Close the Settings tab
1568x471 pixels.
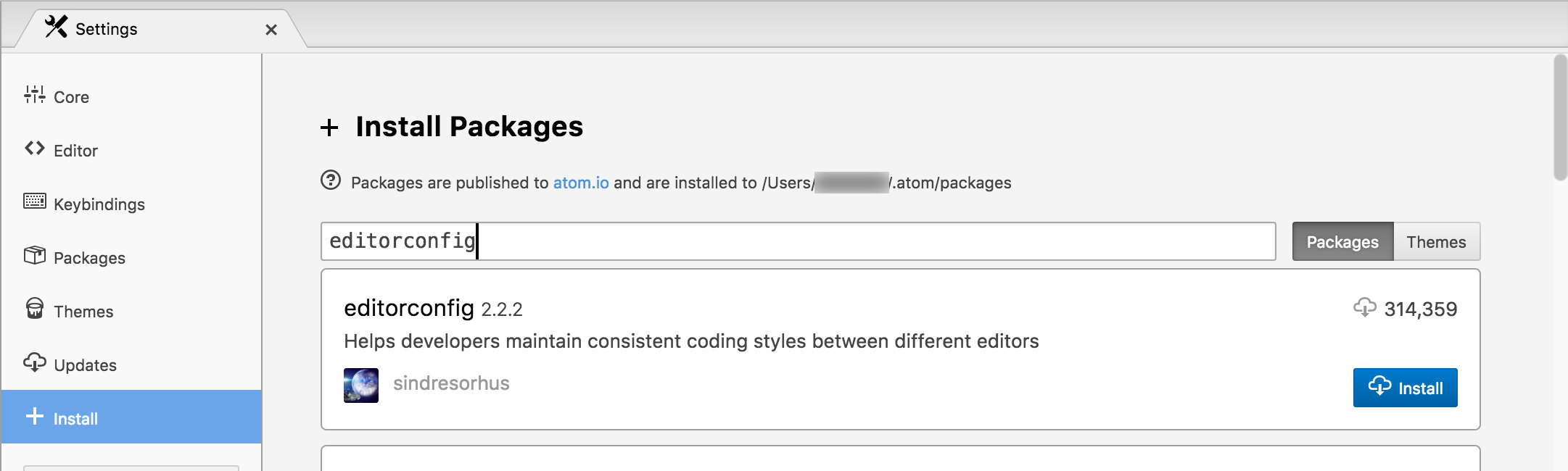click(271, 30)
